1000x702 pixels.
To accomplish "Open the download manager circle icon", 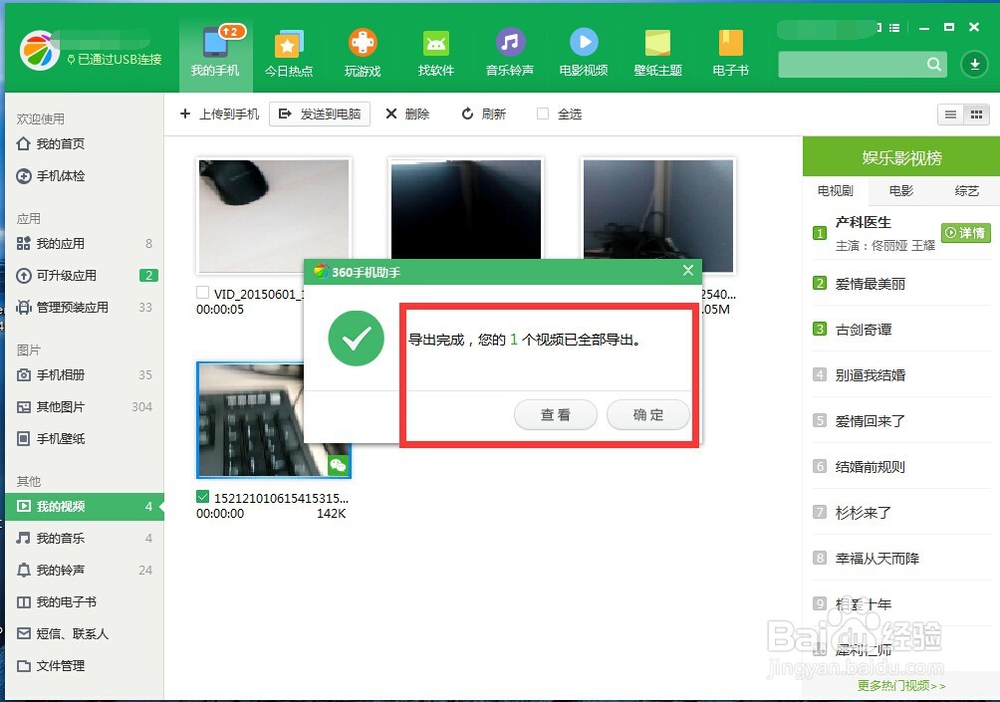I will pyautogui.click(x=973, y=64).
